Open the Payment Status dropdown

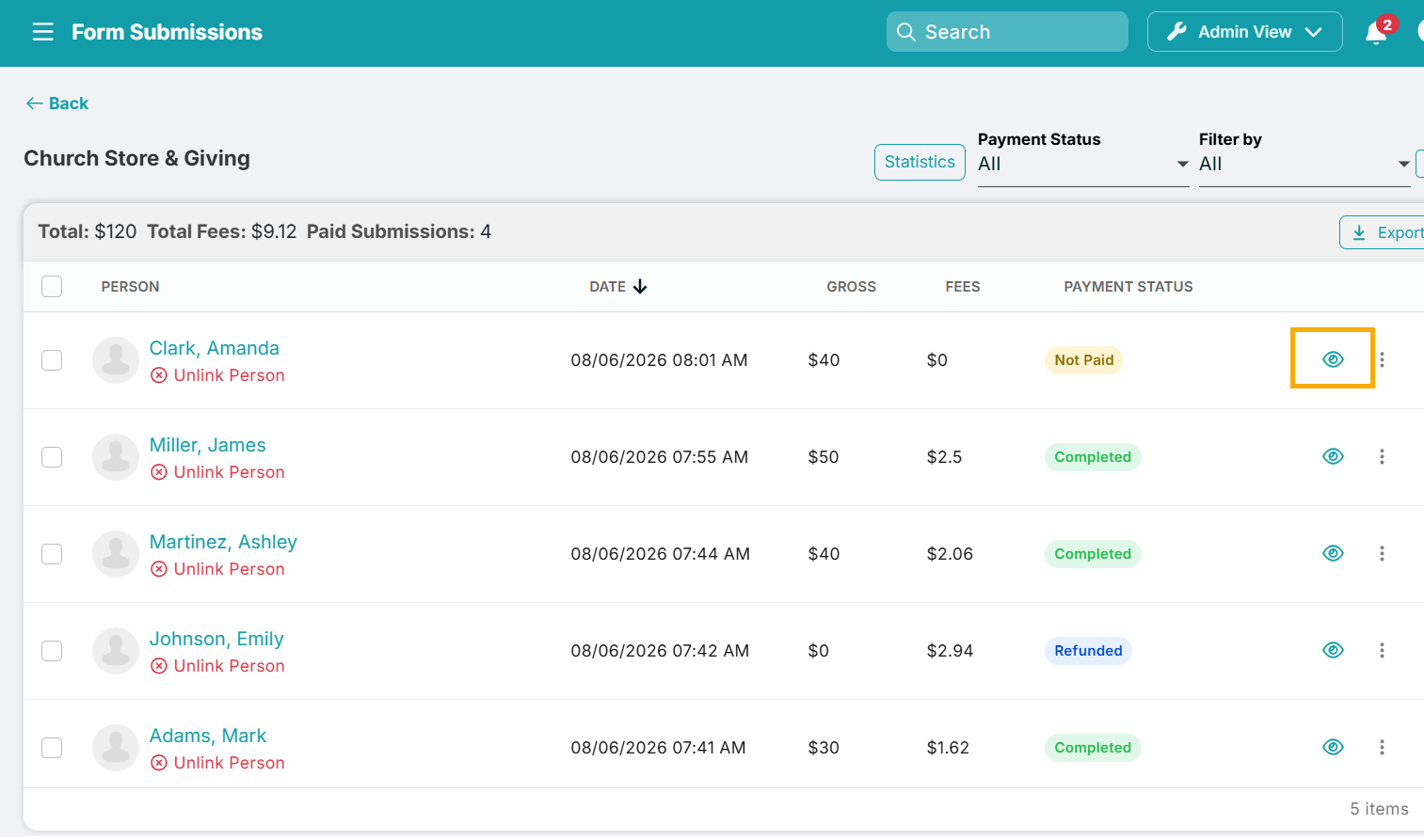click(1083, 165)
